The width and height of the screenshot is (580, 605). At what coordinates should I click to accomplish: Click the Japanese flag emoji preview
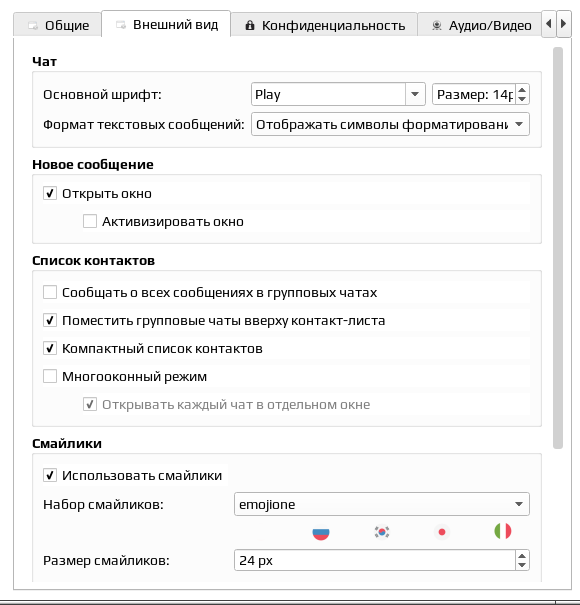[442, 532]
